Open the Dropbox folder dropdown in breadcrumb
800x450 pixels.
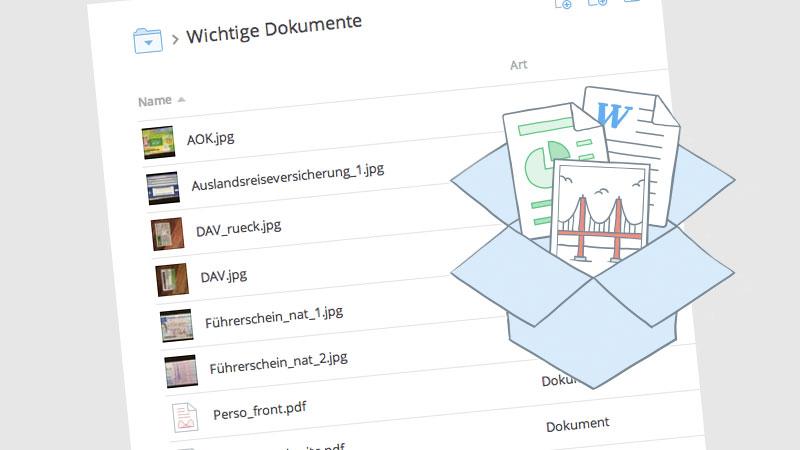pyautogui.click(x=148, y=40)
